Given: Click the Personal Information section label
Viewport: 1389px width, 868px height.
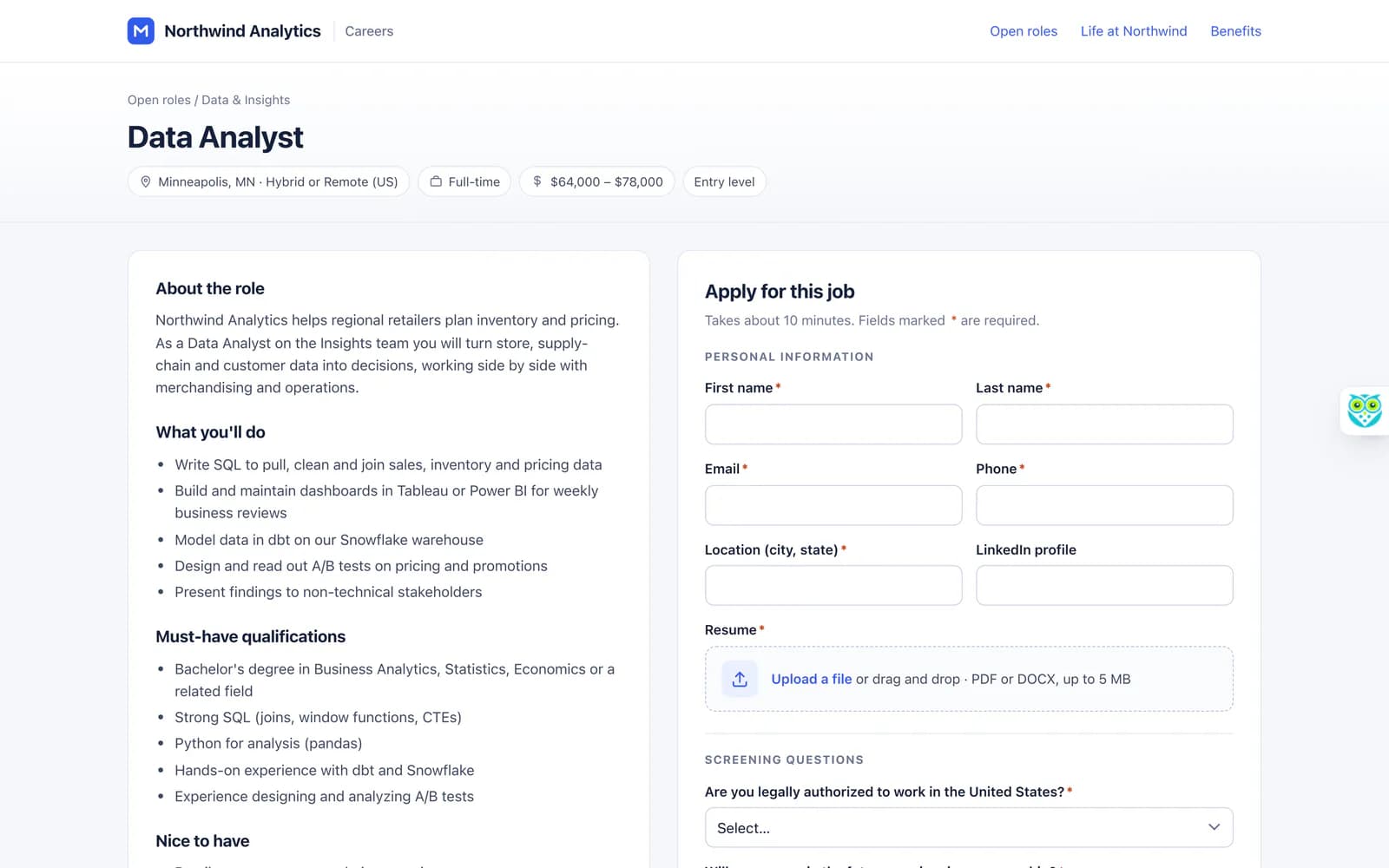Looking at the screenshot, I should coord(789,357).
